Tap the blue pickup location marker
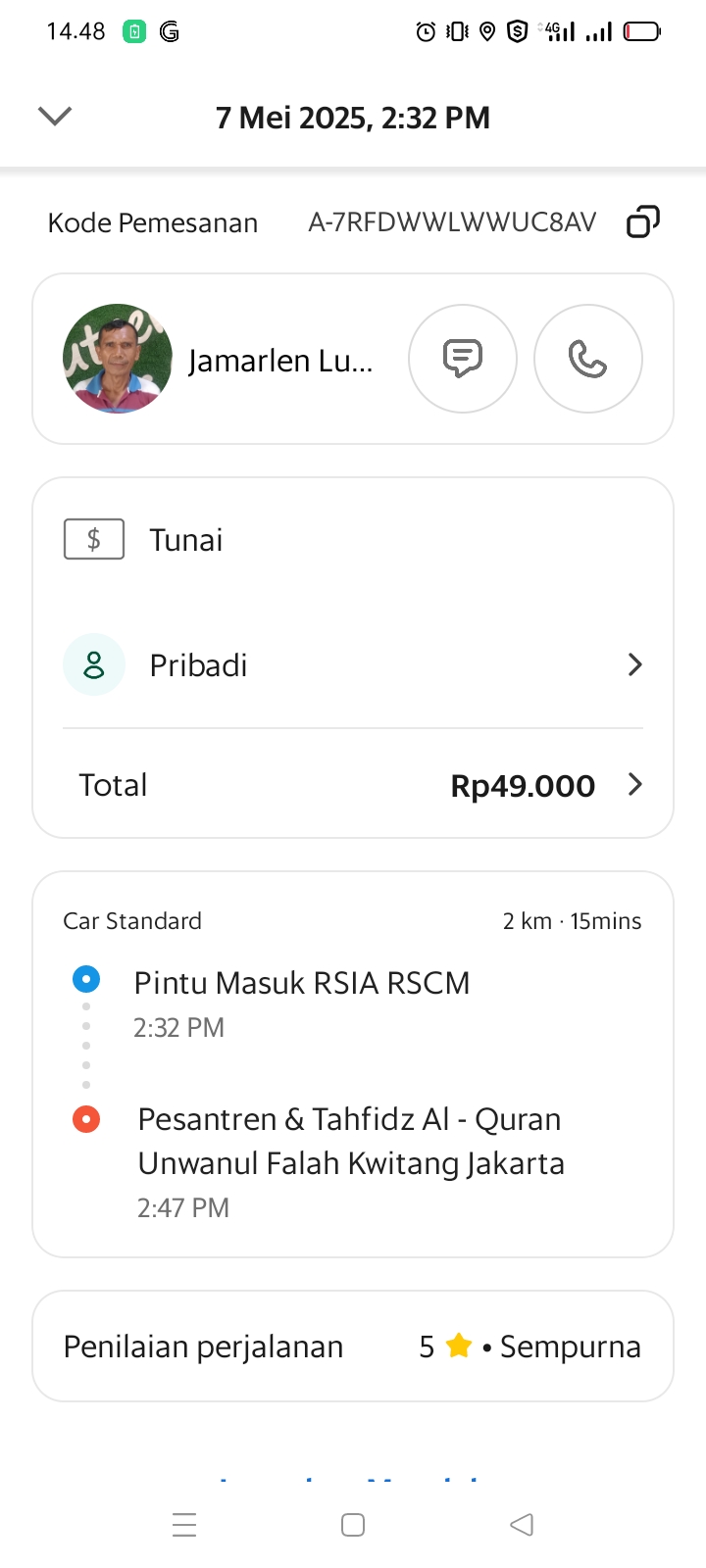706x1568 pixels. coord(86,979)
